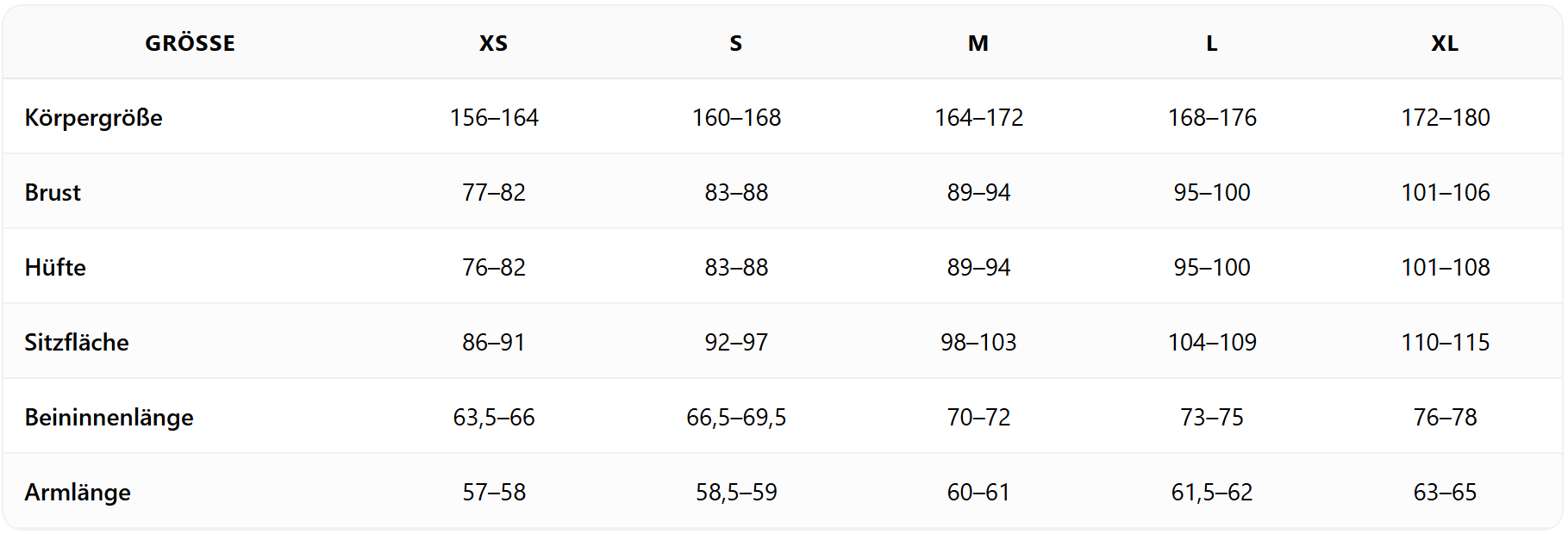Click Armlänge value 61,5–62 for L

click(1211, 492)
